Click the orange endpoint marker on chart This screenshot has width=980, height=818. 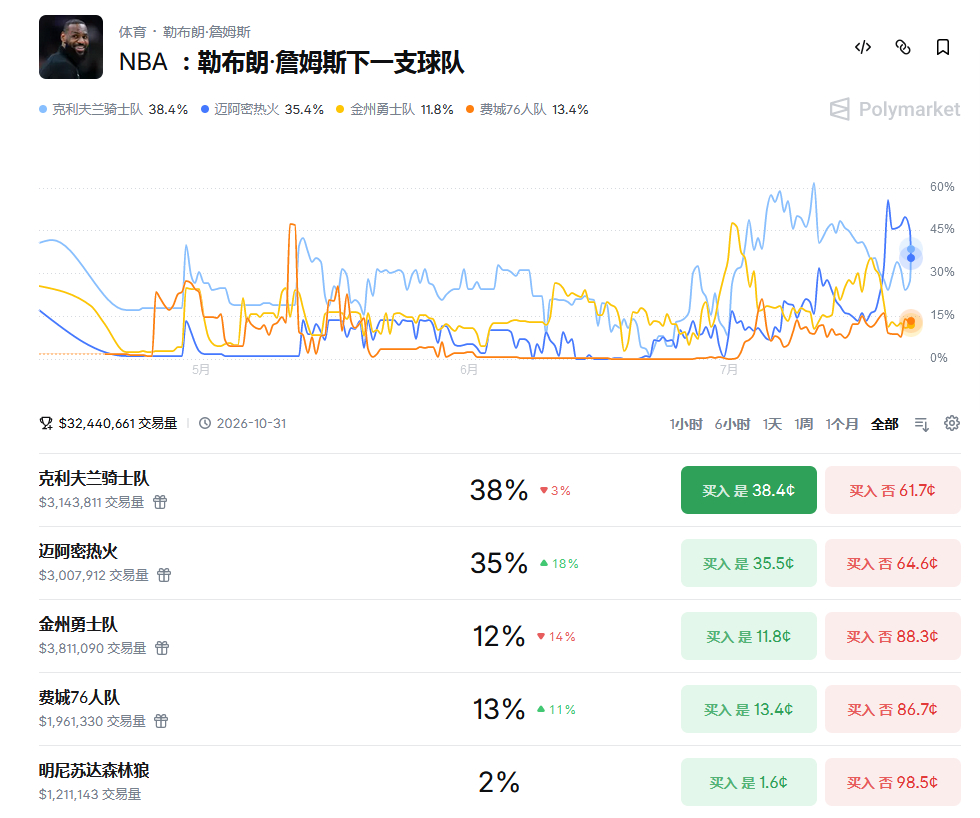coord(911,322)
